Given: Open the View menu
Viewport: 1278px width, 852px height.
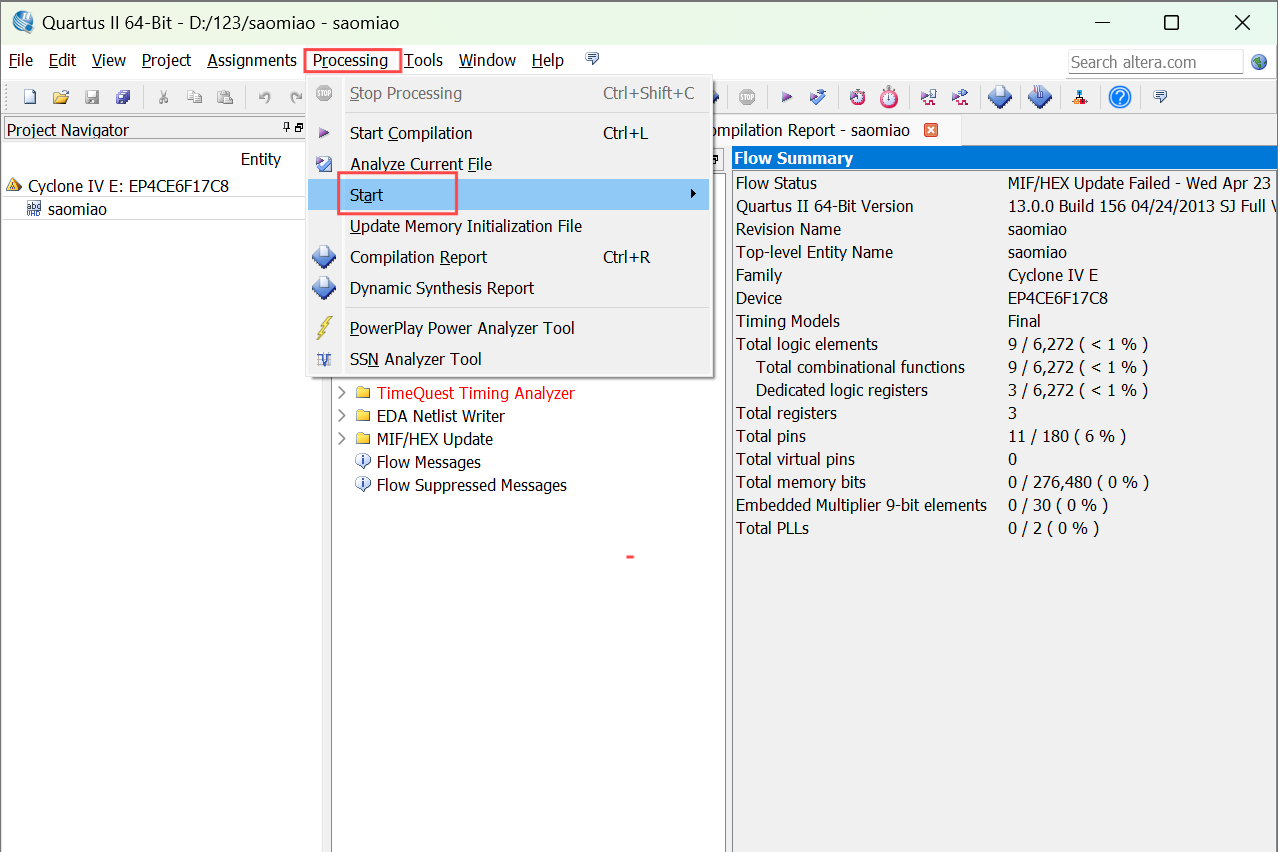Looking at the screenshot, I should pos(109,60).
